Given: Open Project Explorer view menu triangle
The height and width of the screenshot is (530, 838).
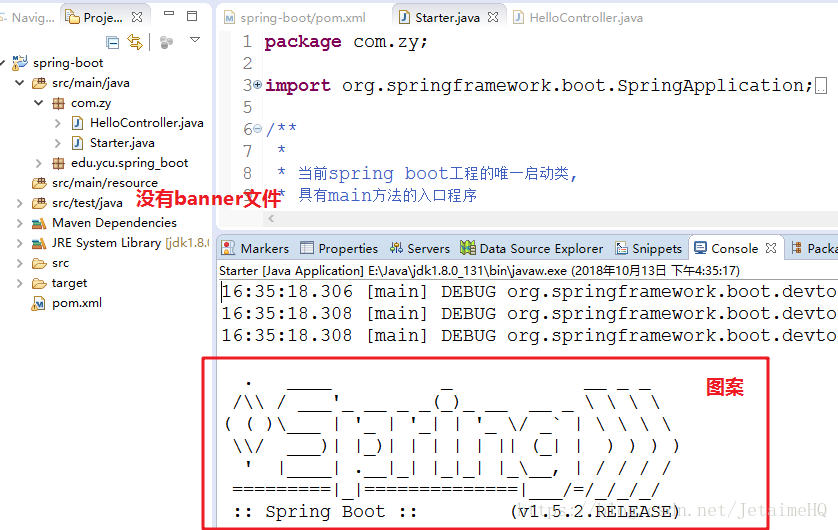Looking at the screenshot, I should click(195, 40).
